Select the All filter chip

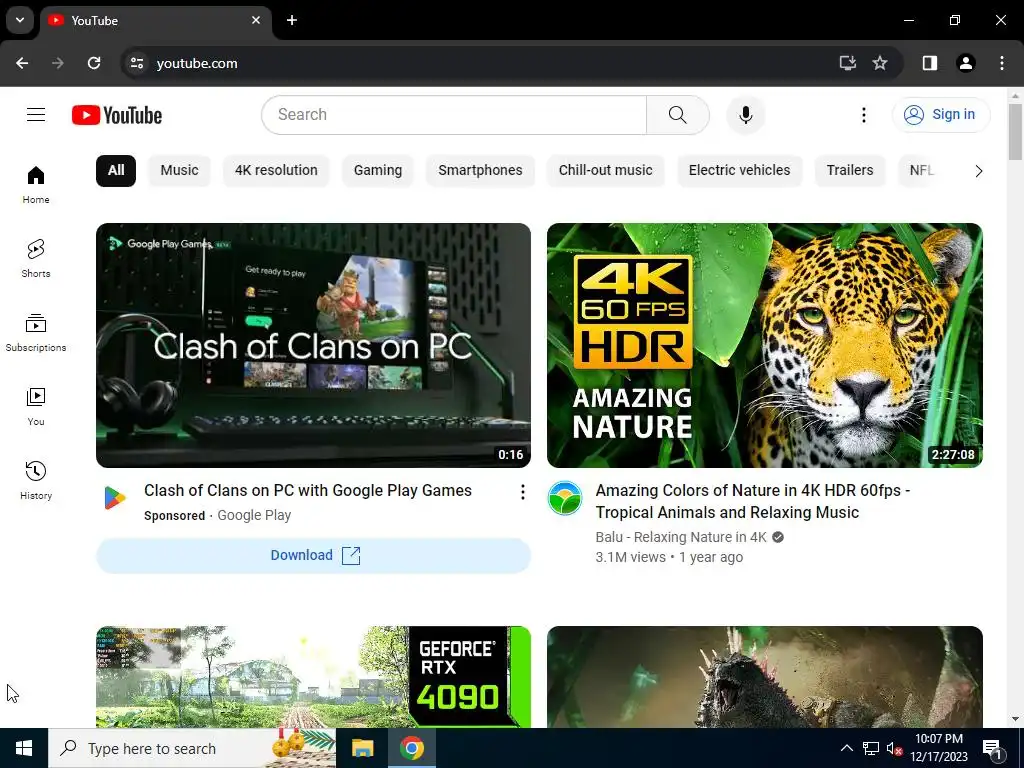tap(116, 170)
